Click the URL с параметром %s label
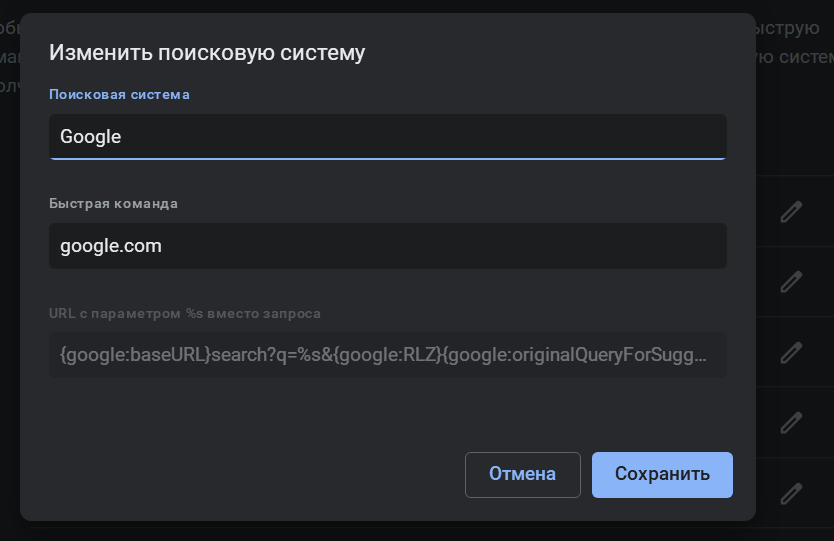The width and height of the screenshot is (834, 541). click(x=185, y=313)
